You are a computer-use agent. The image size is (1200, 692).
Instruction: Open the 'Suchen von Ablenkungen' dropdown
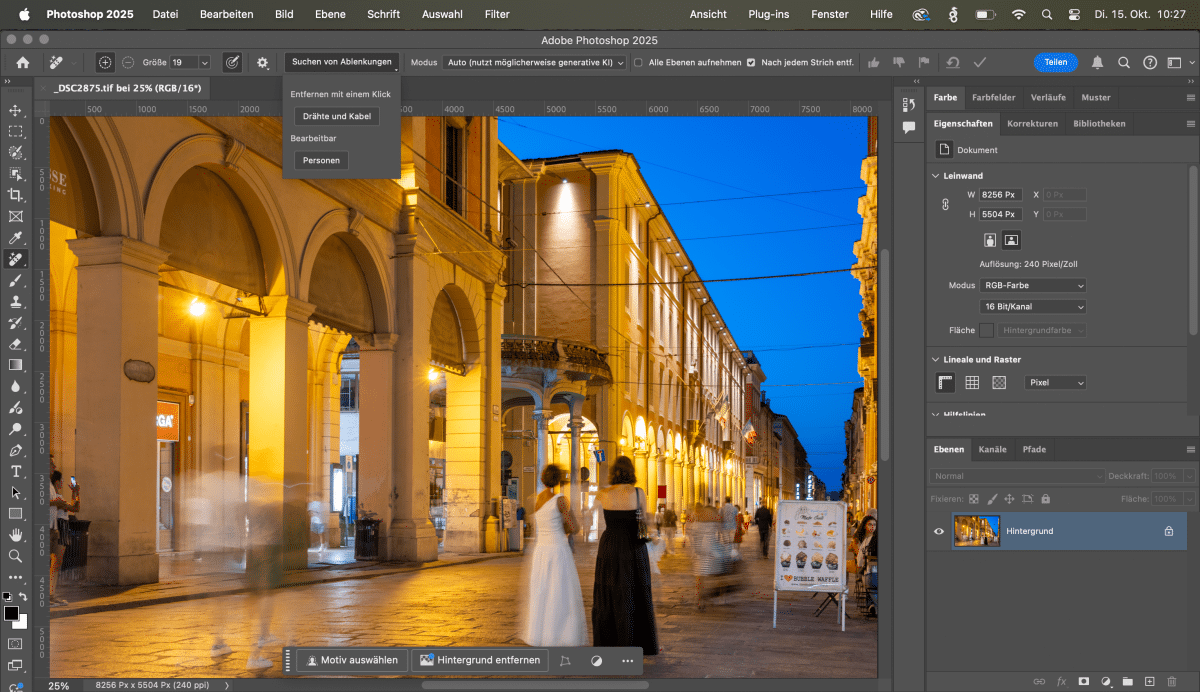342,62
